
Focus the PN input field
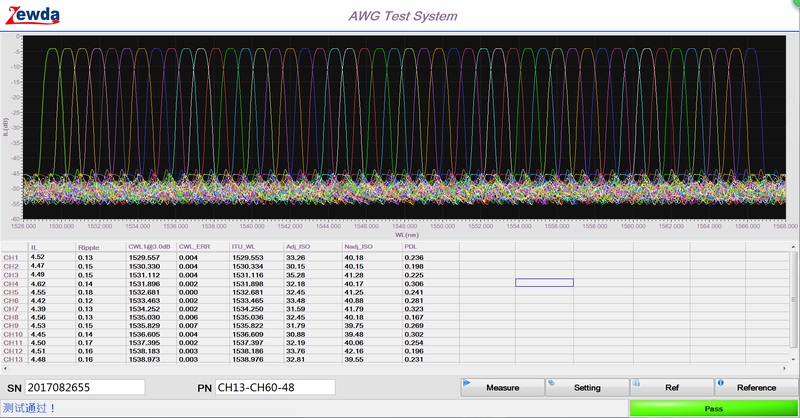(x=275, y=387)
